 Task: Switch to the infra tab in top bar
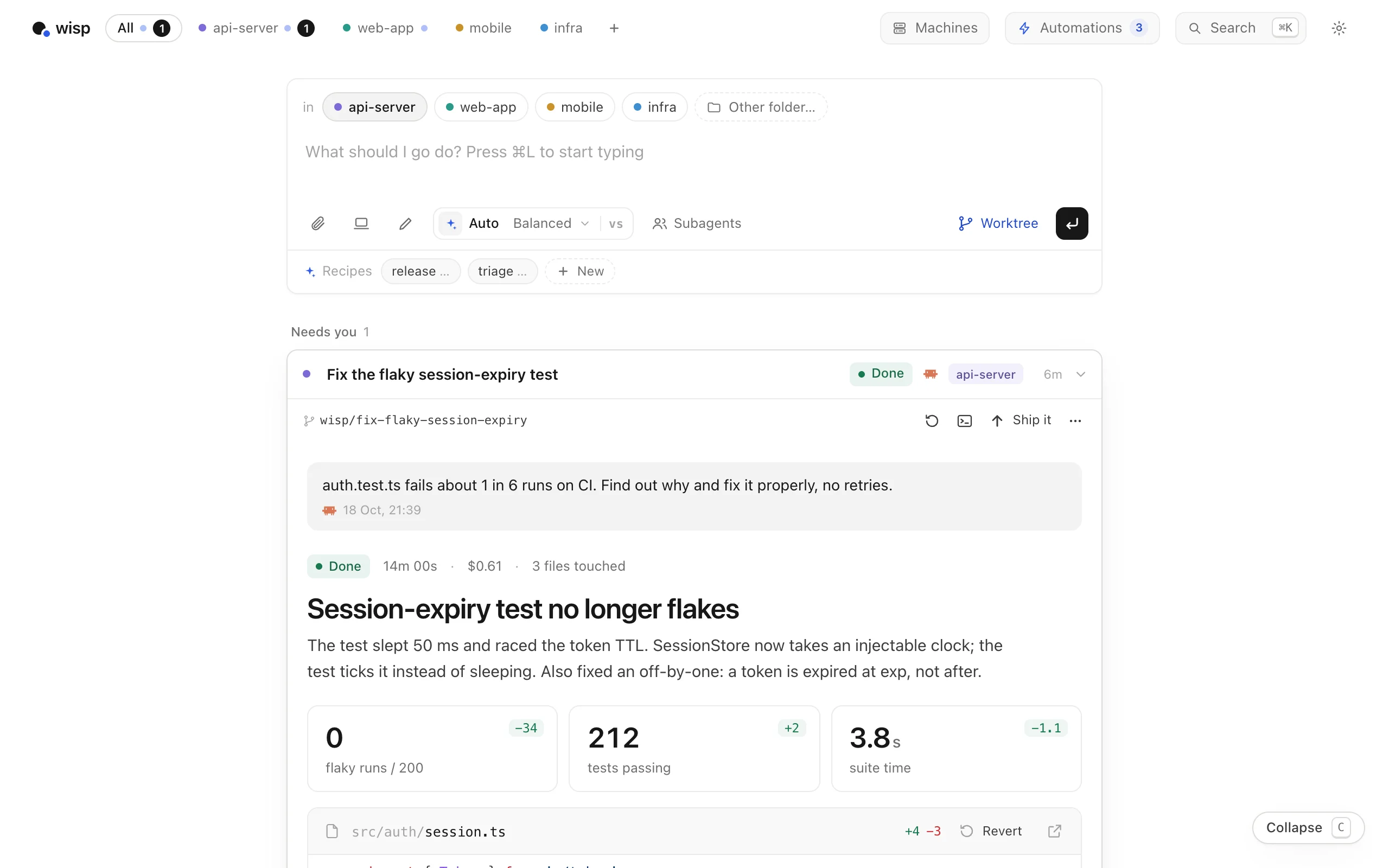pyautogui.click(x=562, y=28)
